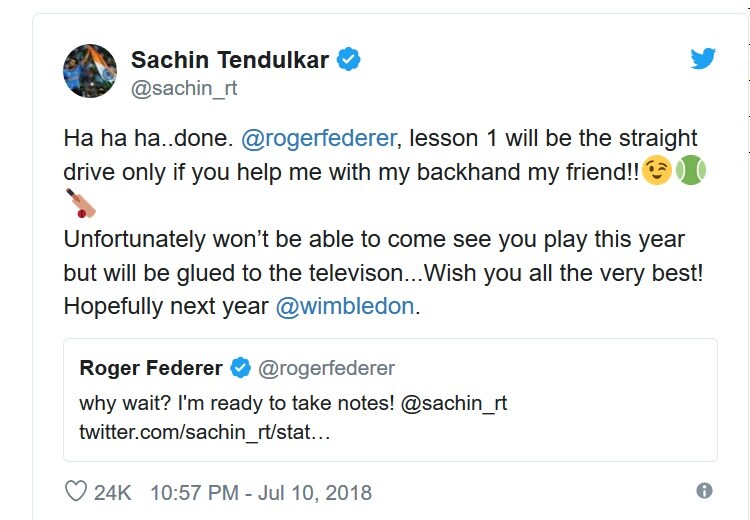Click the 24K likes count
This screenshot has height=520, width=750.
pyautogui.click(x=112, y=492)
